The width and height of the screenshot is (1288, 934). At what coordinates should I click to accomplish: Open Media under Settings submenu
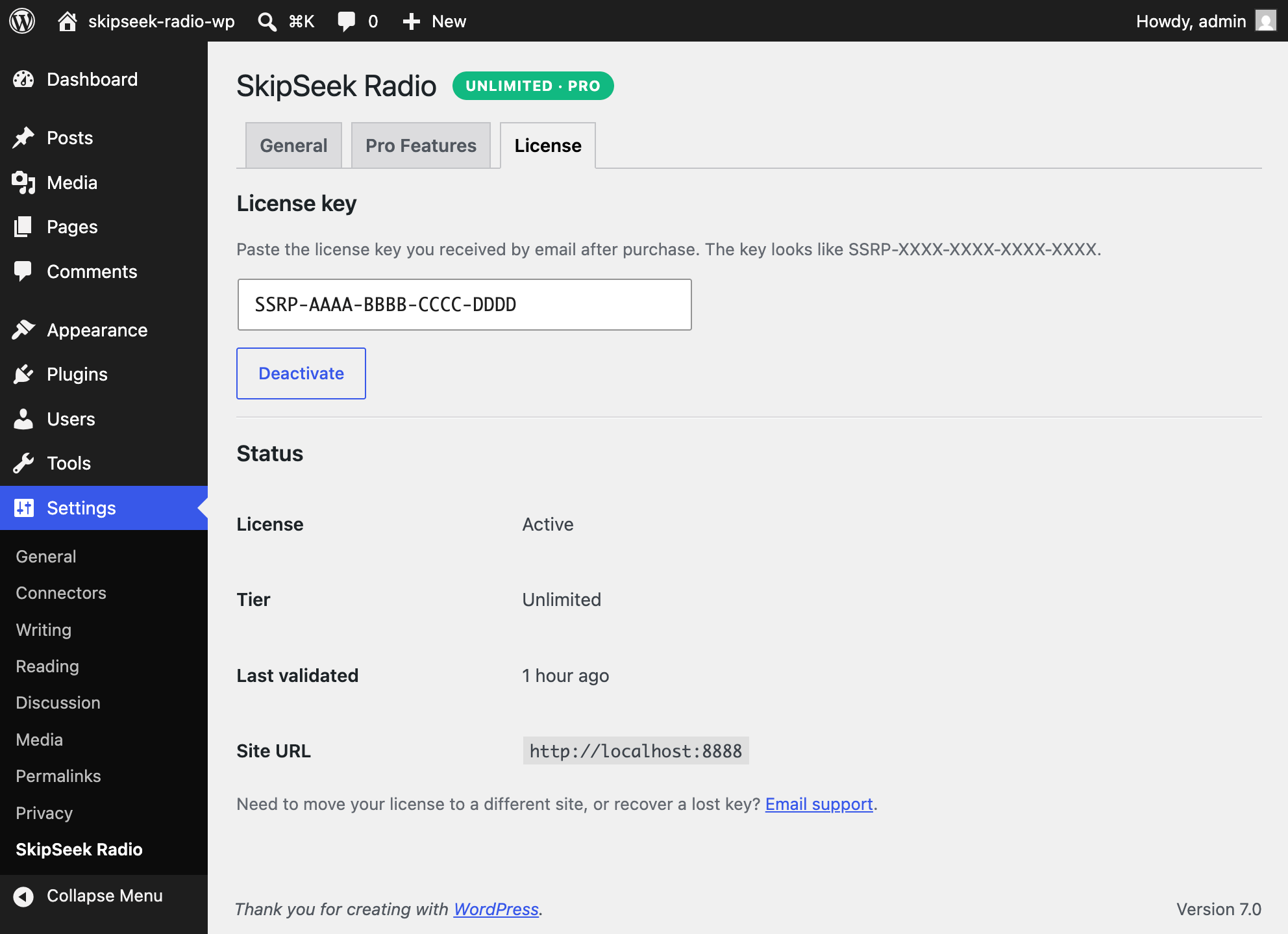tap(40, 740)
